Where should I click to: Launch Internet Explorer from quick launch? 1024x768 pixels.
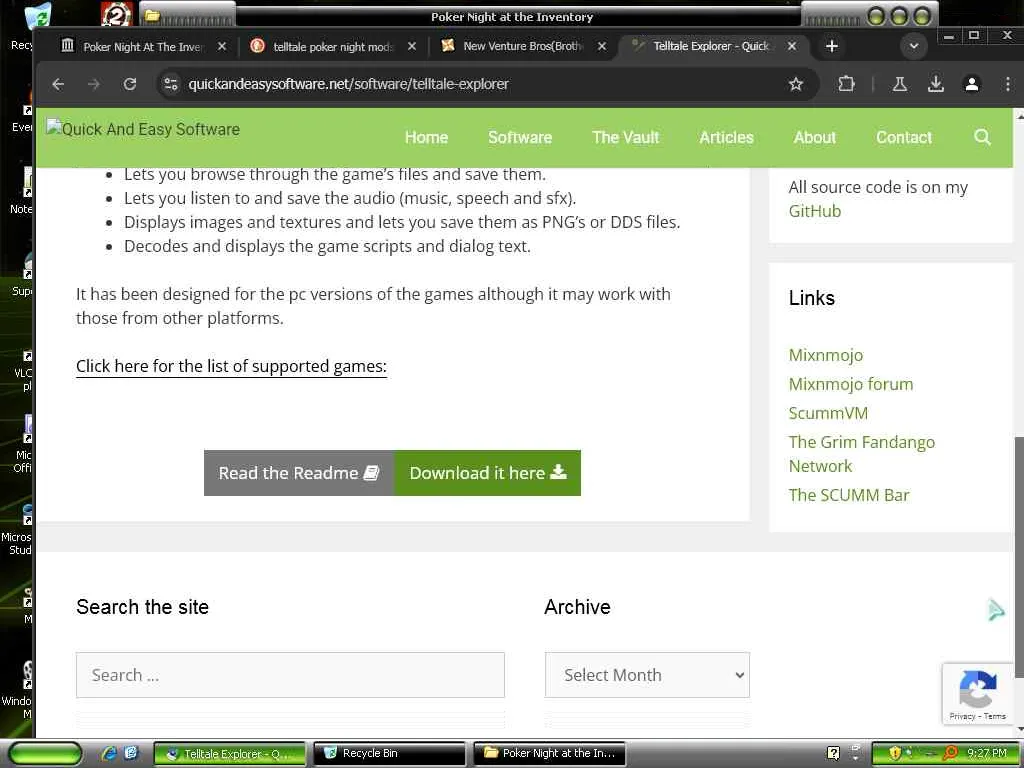[x=109, y=753]
